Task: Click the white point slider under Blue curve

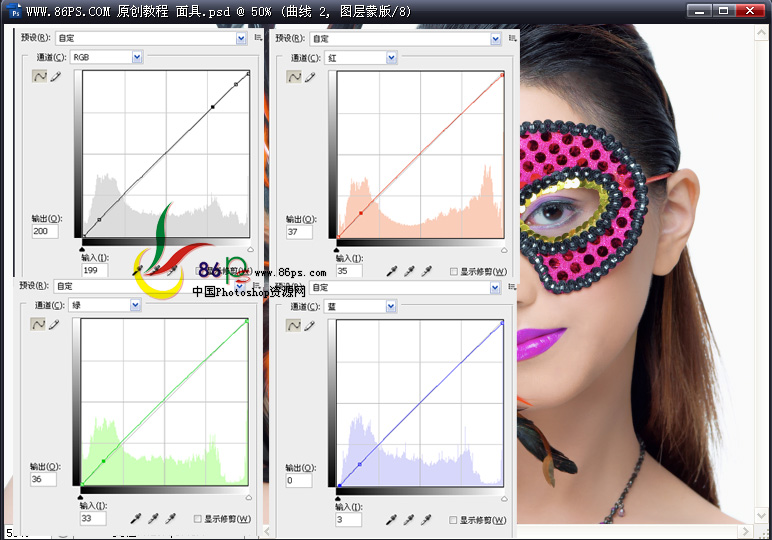Action: pyautogui.click(x=504, y=499)
